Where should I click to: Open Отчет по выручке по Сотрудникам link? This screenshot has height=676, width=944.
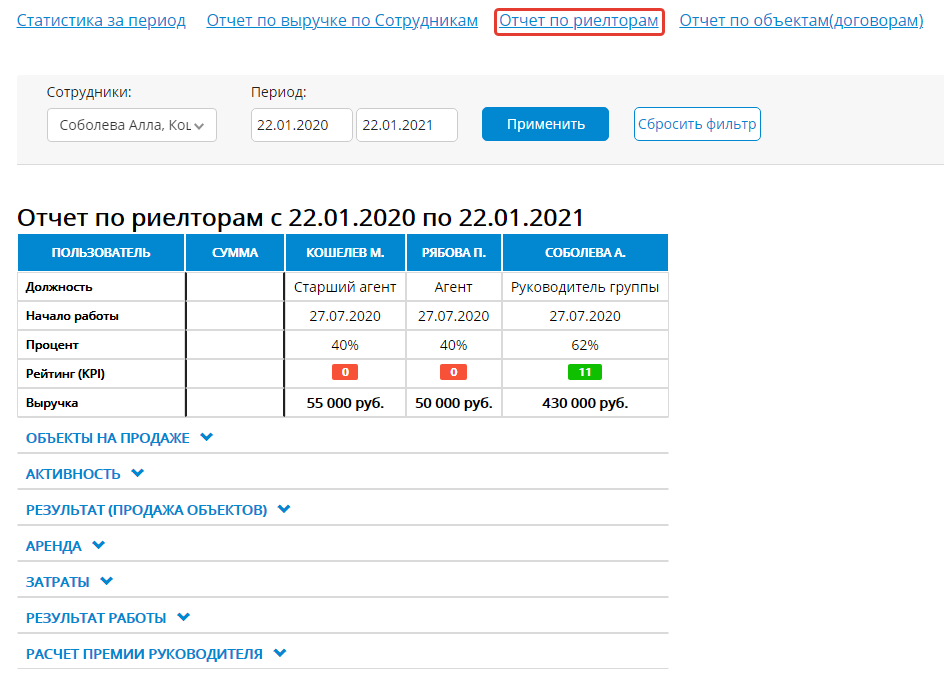click(x=342, y=21)
